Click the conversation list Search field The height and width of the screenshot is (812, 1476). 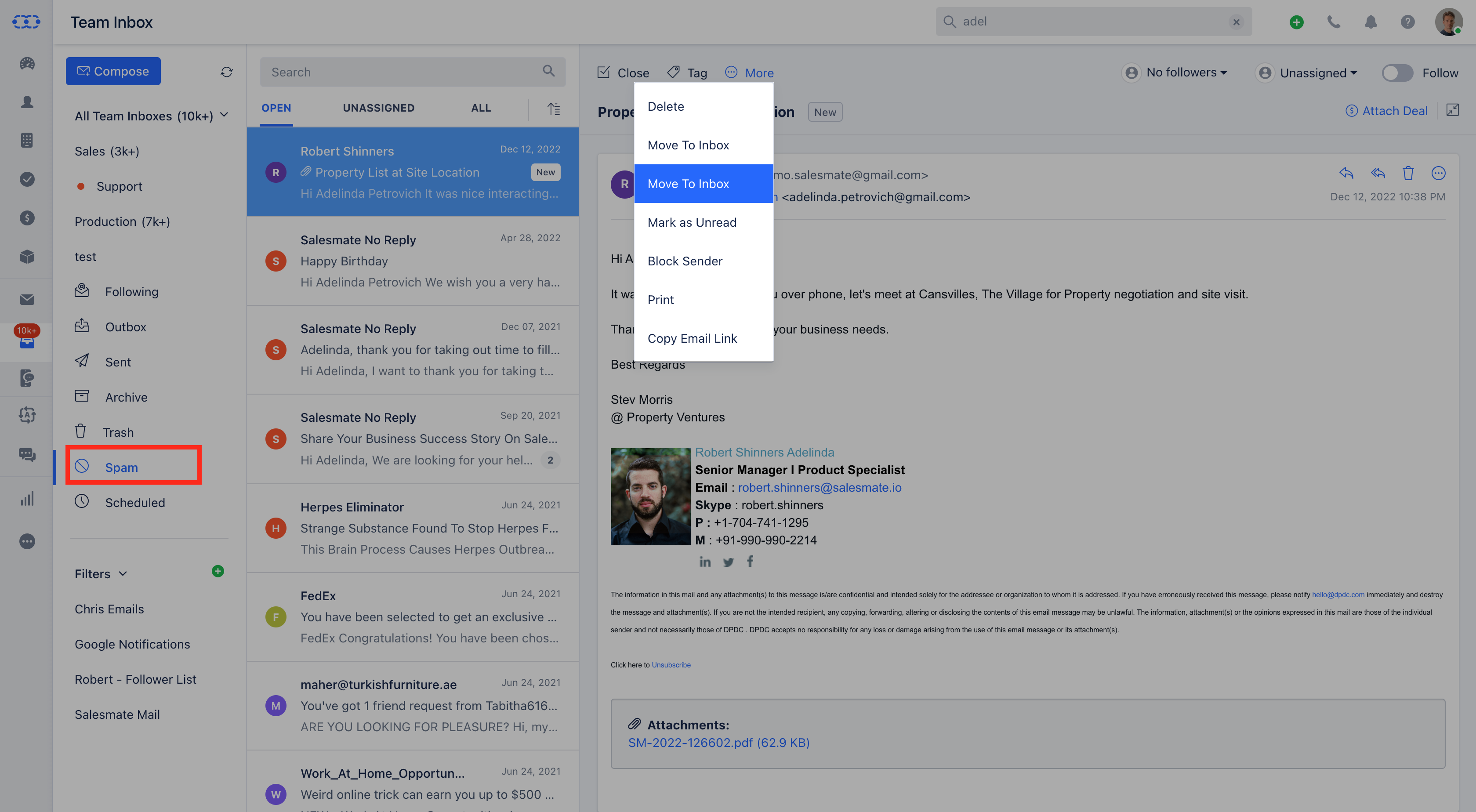point(413,72)
